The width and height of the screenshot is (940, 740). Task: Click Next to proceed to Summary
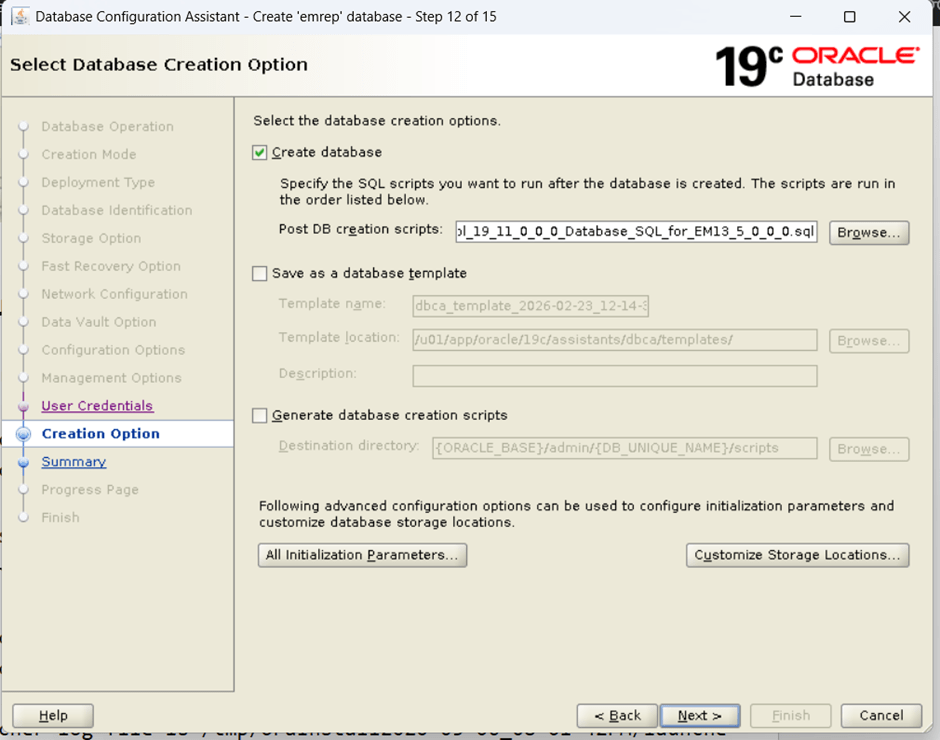click(x=699, y=715)
